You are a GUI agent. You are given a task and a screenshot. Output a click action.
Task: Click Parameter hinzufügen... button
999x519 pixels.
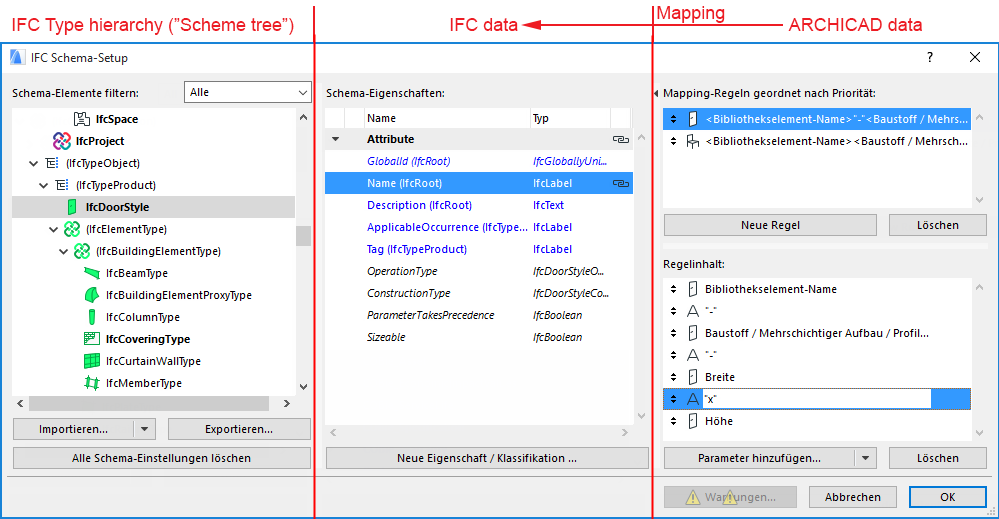tap(759, 458)
